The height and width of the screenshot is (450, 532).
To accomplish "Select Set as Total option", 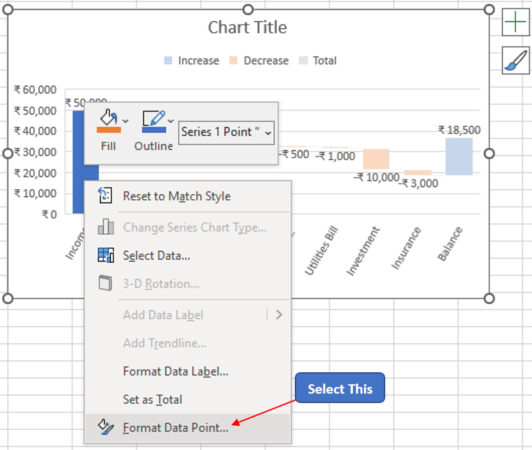I will [x=153, y=399].
